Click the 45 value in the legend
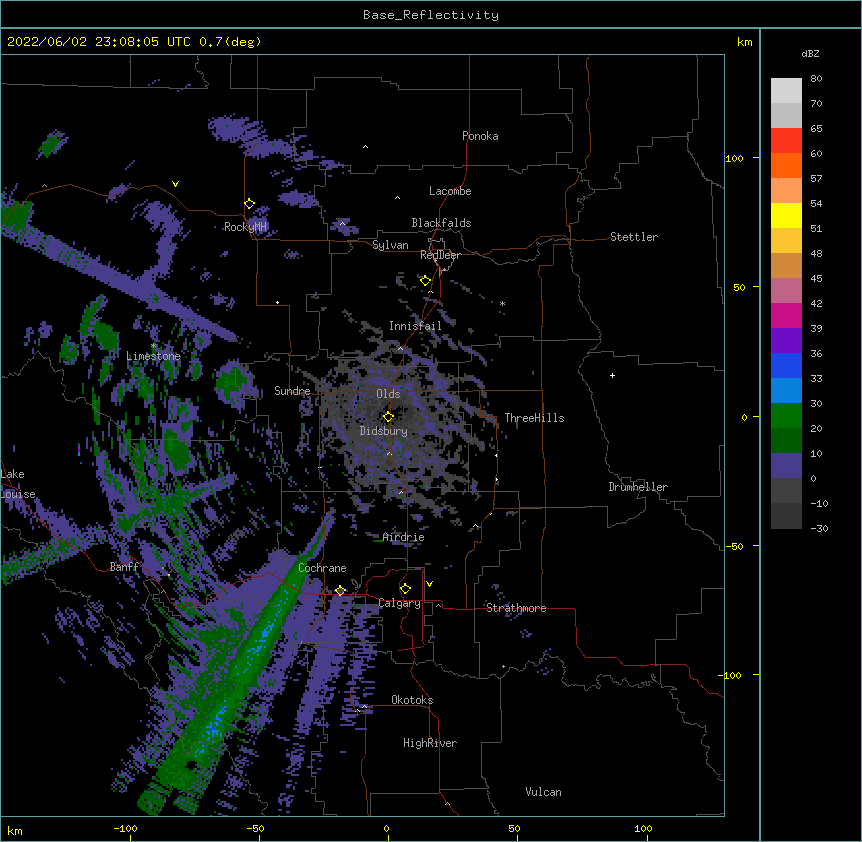 pos(816,279)
